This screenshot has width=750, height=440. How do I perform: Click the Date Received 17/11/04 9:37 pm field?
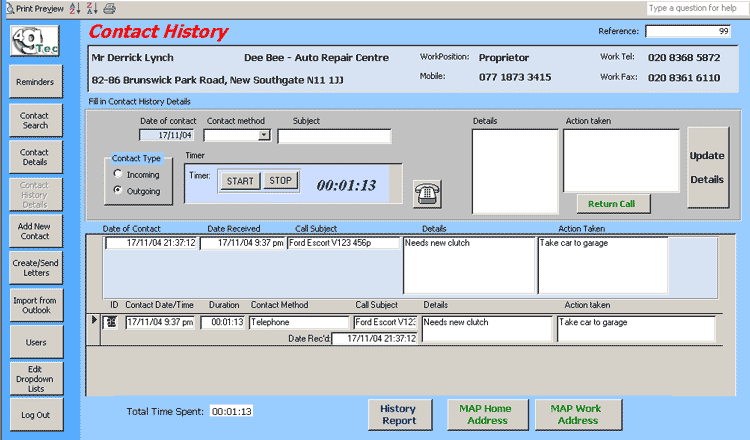[x=243, y=243]
